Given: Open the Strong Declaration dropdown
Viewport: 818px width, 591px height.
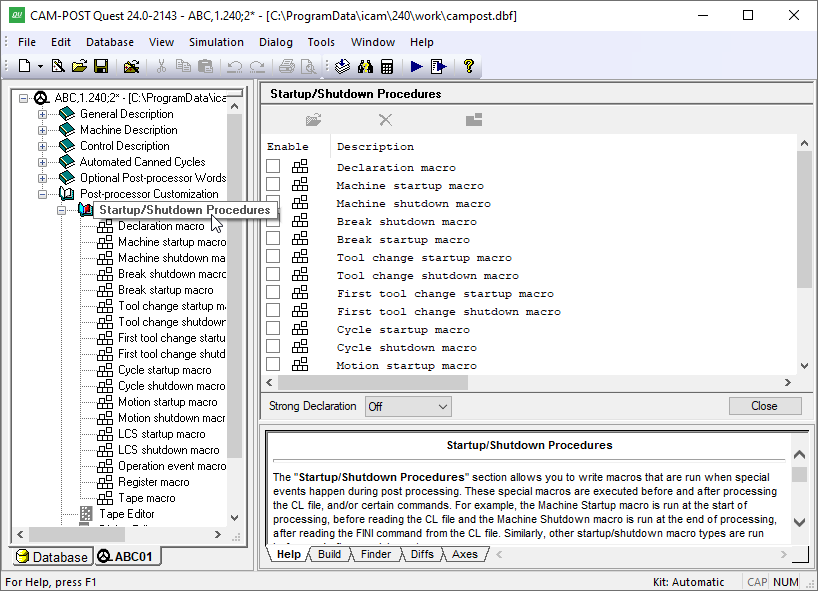Looking at the screenshot, I should click(408, 406).
